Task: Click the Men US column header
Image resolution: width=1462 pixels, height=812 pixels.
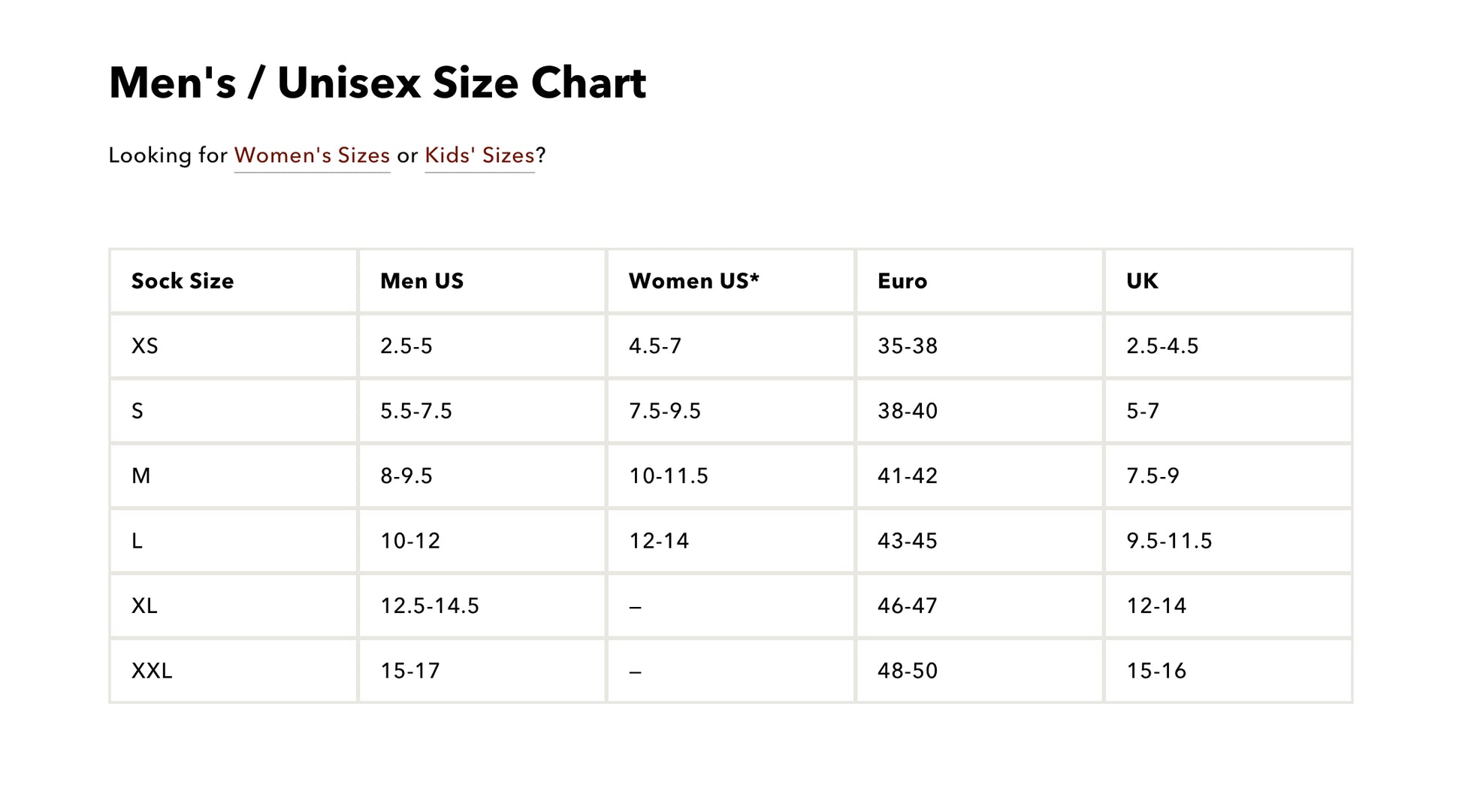Action: pos(421,281)
